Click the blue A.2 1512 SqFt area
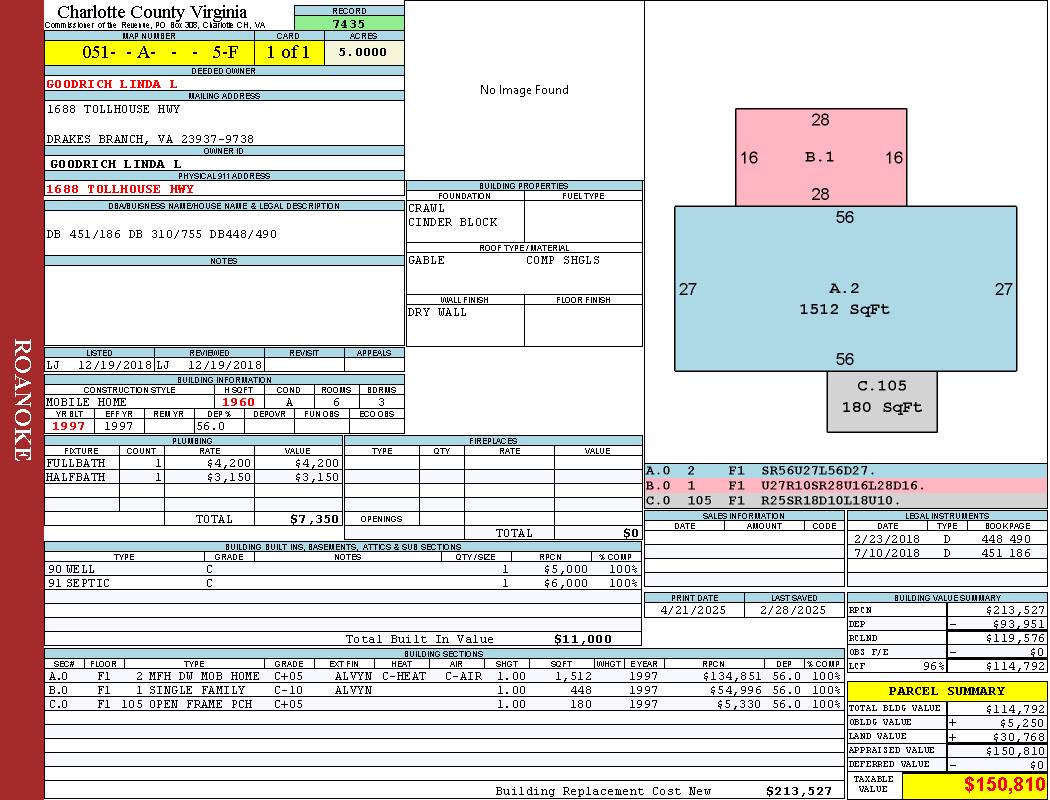 (x=844, y=299)
